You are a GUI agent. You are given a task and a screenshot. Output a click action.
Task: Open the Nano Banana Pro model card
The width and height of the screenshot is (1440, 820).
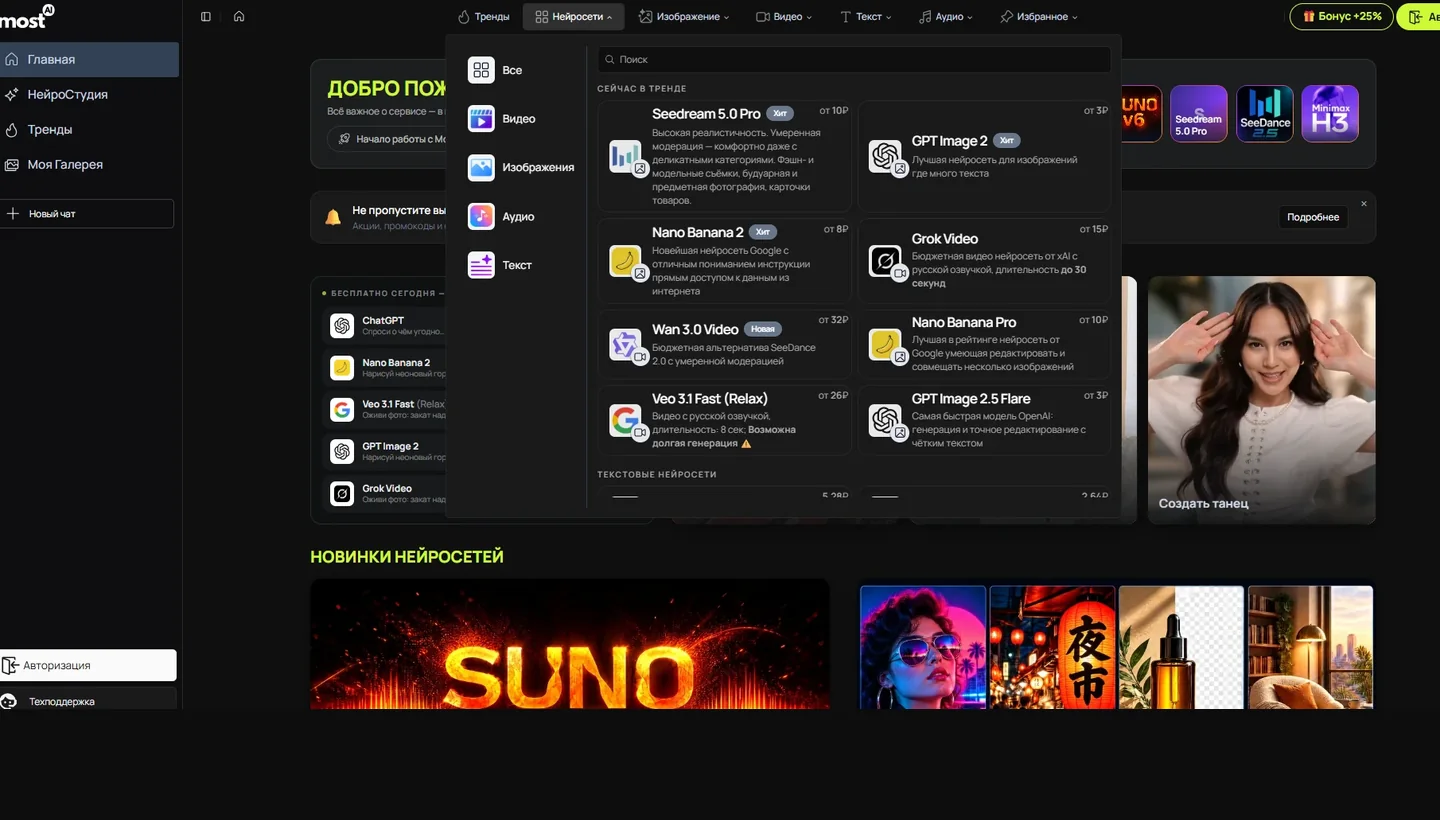click(x=984, y=344)
